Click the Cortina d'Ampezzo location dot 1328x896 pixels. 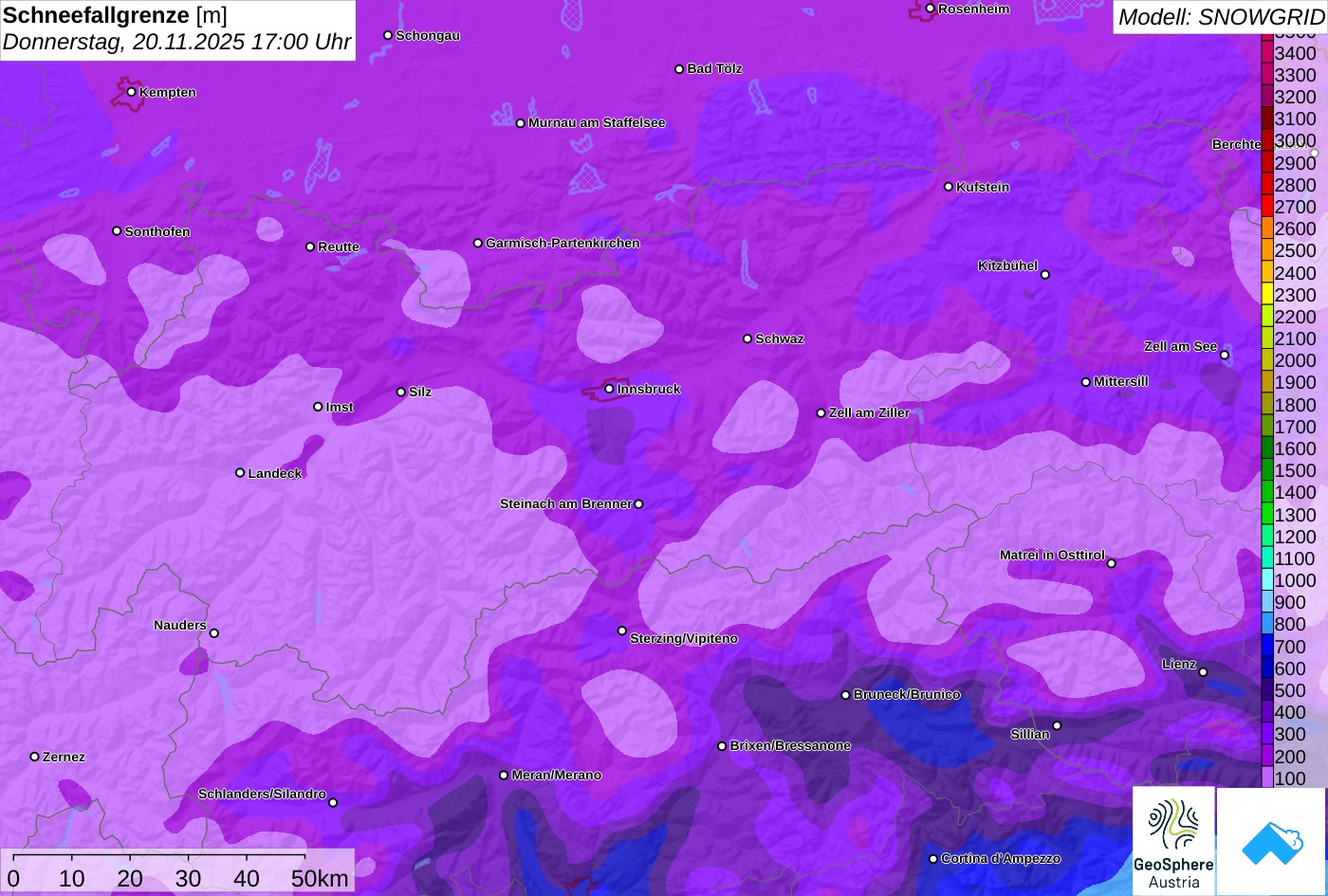932,859
